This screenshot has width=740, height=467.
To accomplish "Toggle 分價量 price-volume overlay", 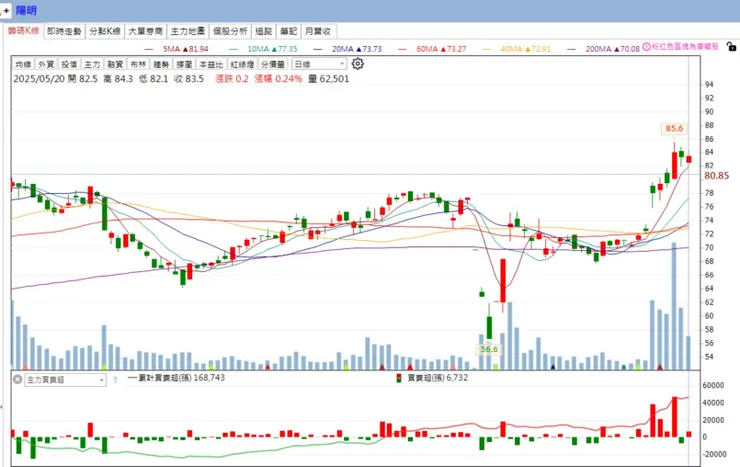I will (x=273, y=64).
